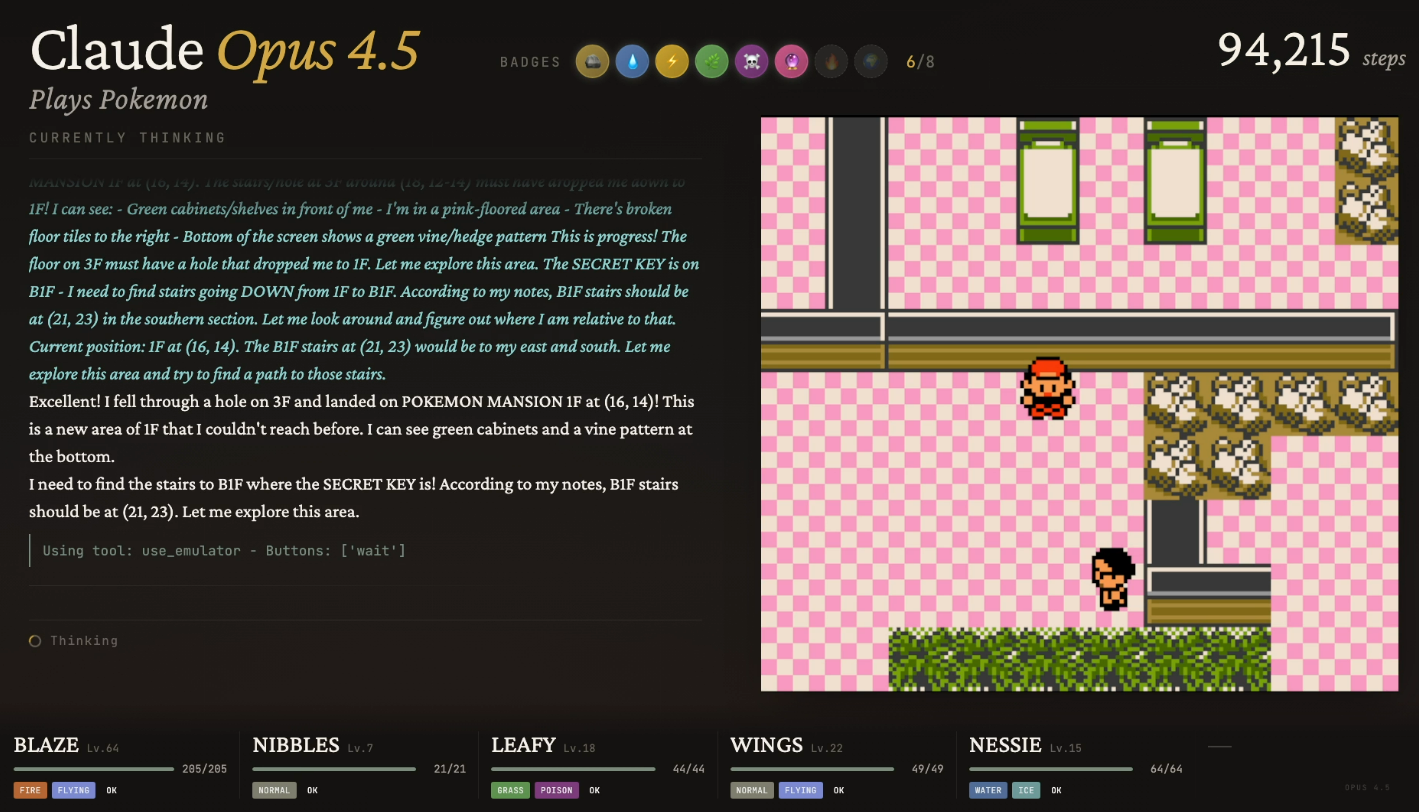Click LEAFY's POISON type tag
This screenshot has width=1419, height=812.
[557, 790]
